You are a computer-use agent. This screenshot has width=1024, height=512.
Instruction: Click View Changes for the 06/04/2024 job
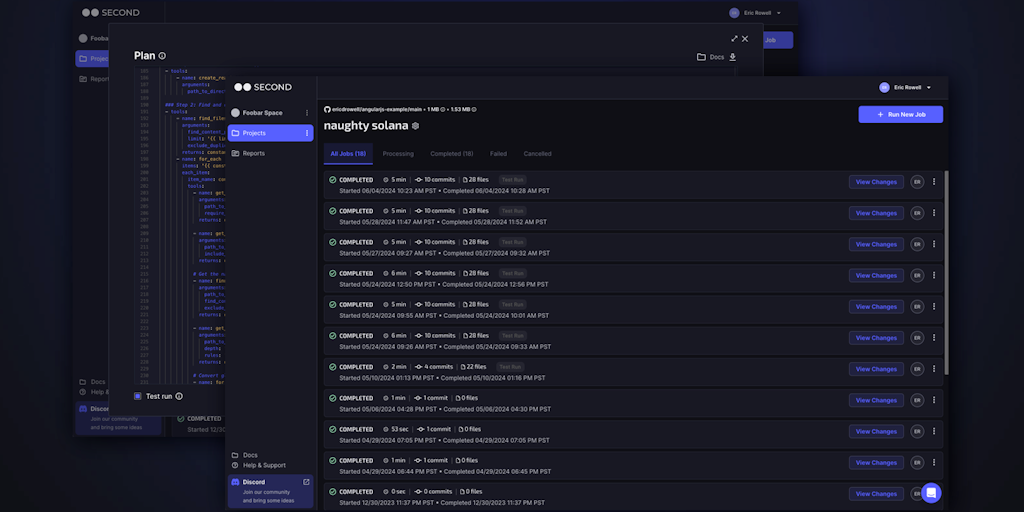point(876,182)
